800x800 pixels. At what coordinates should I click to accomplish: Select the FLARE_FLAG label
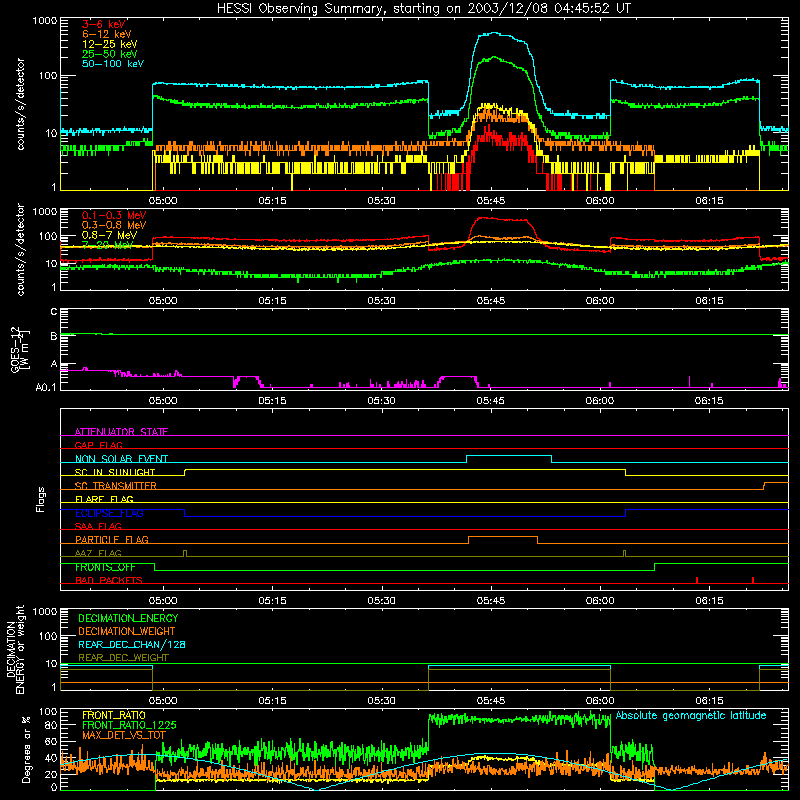tap(104, 499)
